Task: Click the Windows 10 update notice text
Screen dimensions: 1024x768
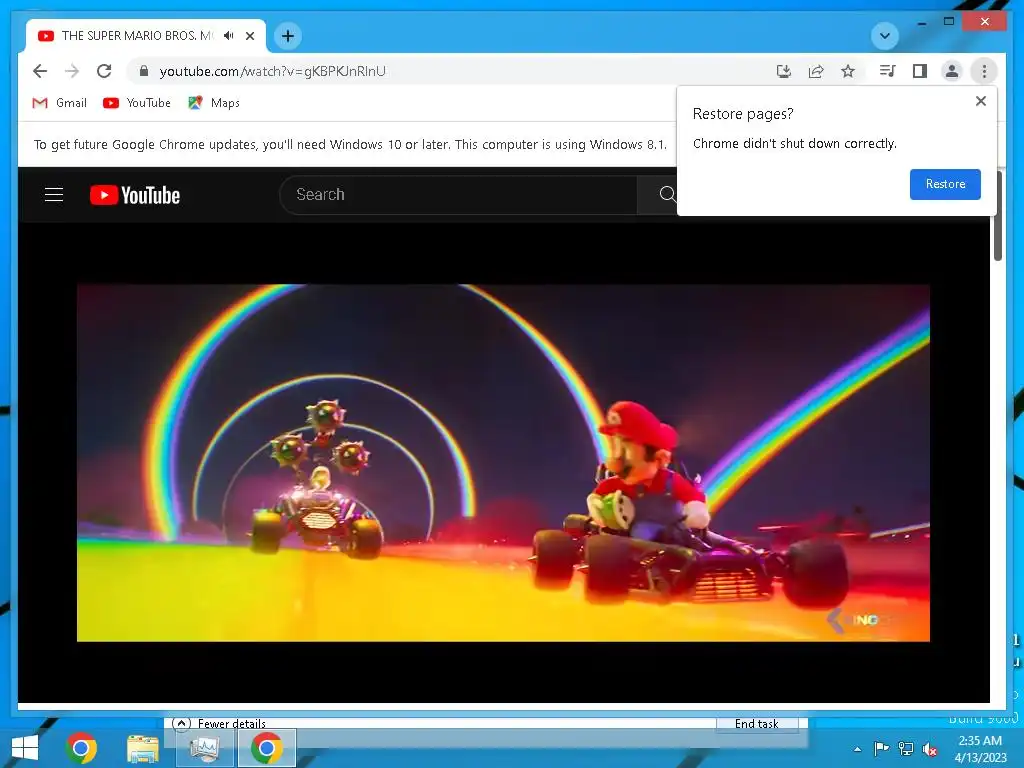Action: click(x=350, y=144)
